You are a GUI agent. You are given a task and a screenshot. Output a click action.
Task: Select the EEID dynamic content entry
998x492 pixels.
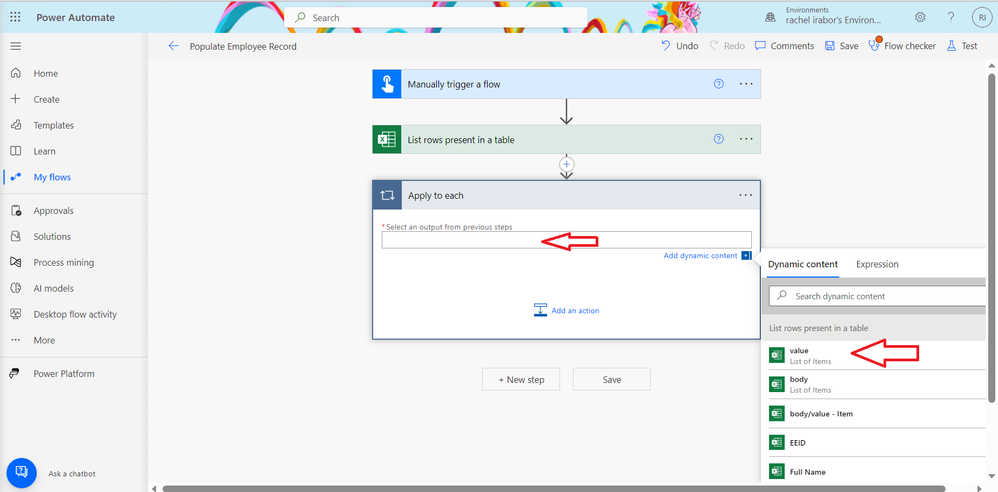click(x=875, y=442)
